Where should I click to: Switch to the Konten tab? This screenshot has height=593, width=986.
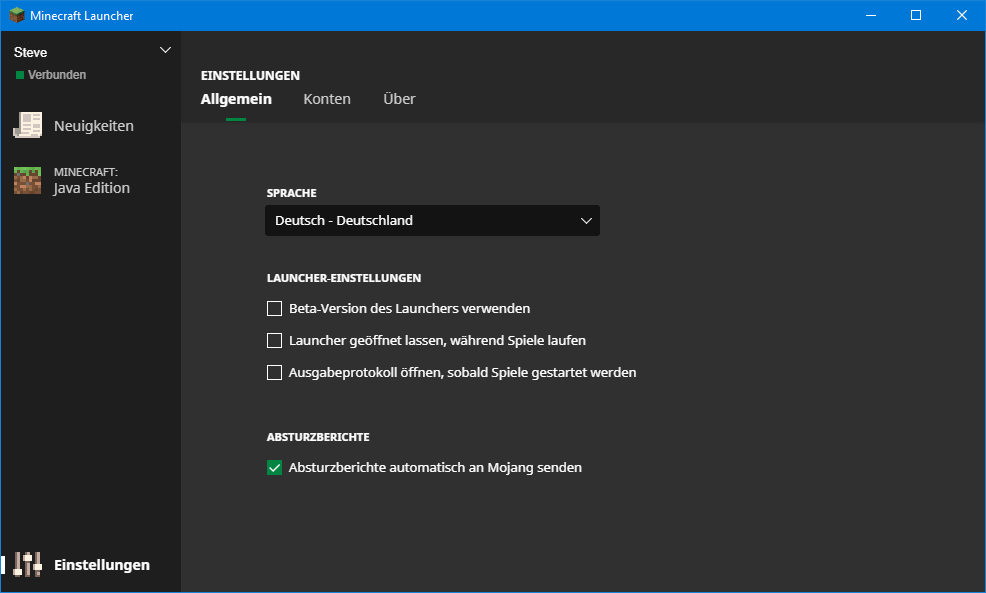(327, 99)
